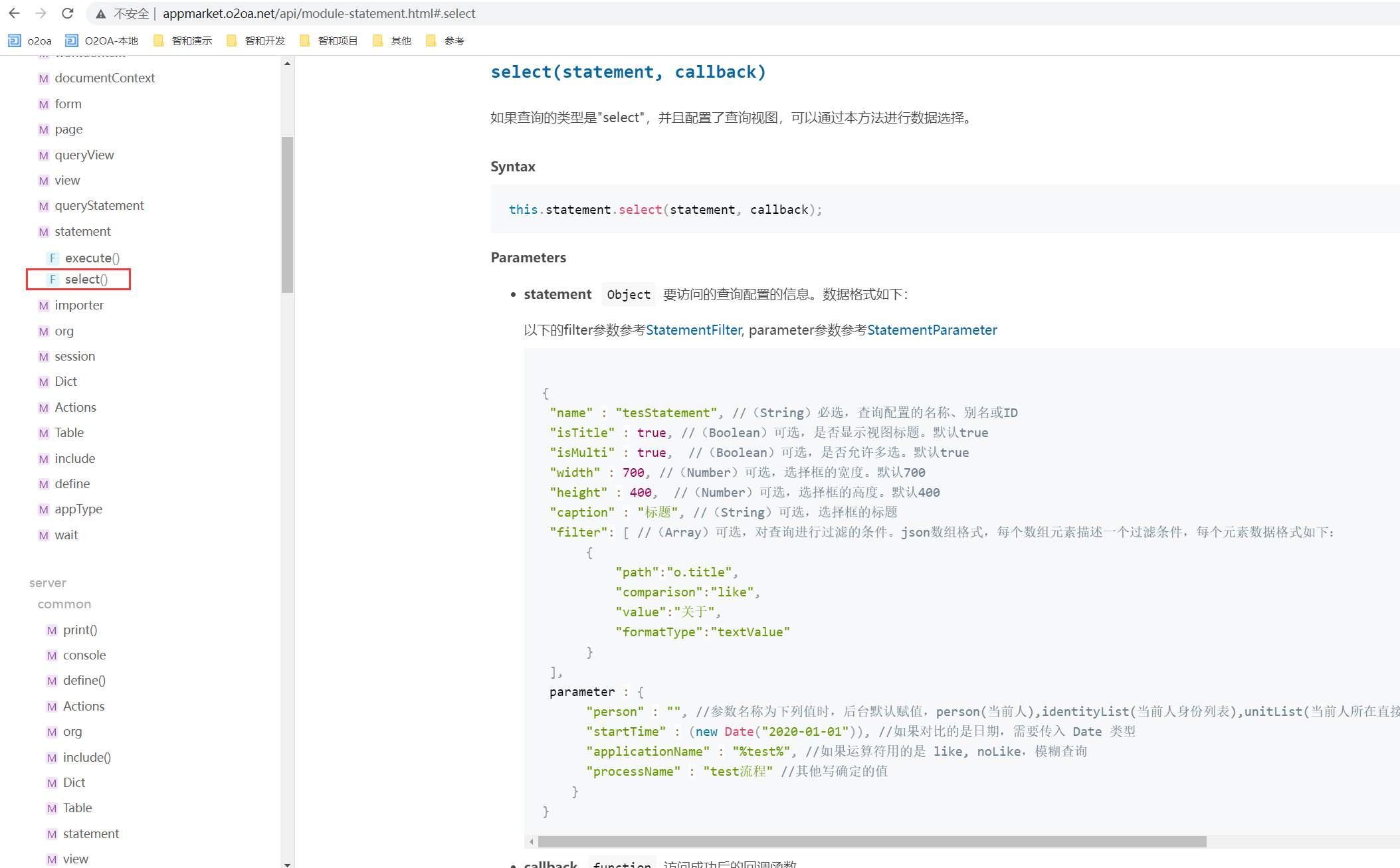Click the horizontal scrollbar under the code block
This screenshot has height=868, width=1400.
[x=872, y=841]
